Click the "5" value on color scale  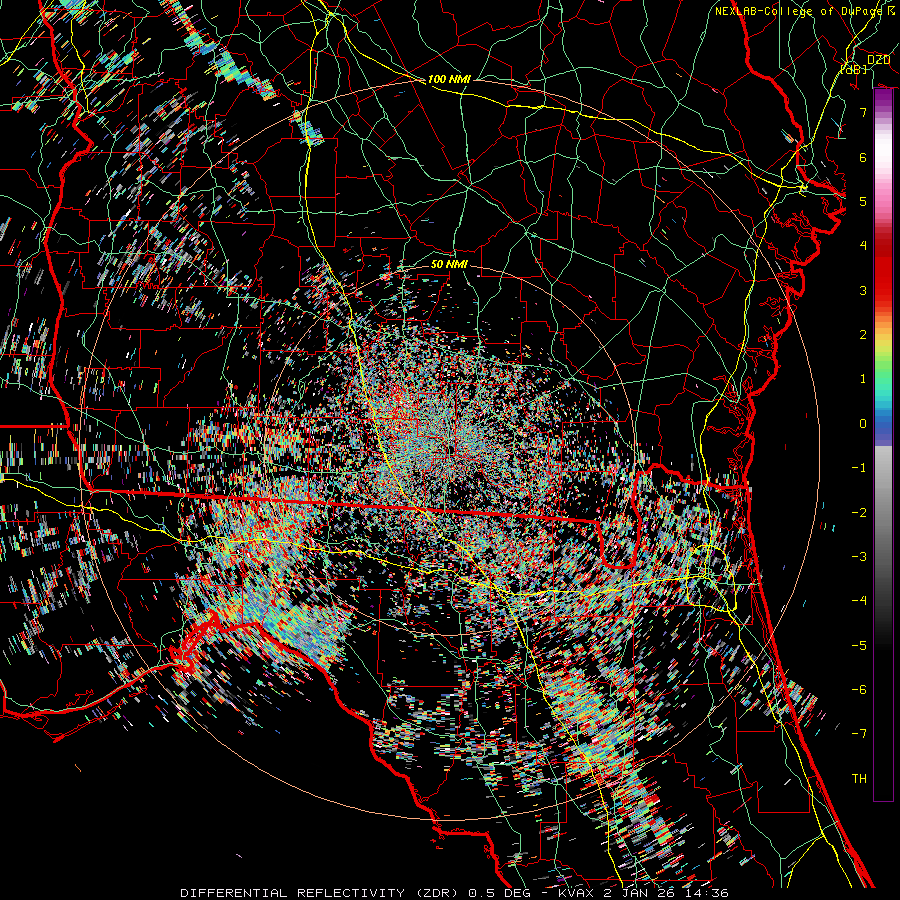(863, 201)
